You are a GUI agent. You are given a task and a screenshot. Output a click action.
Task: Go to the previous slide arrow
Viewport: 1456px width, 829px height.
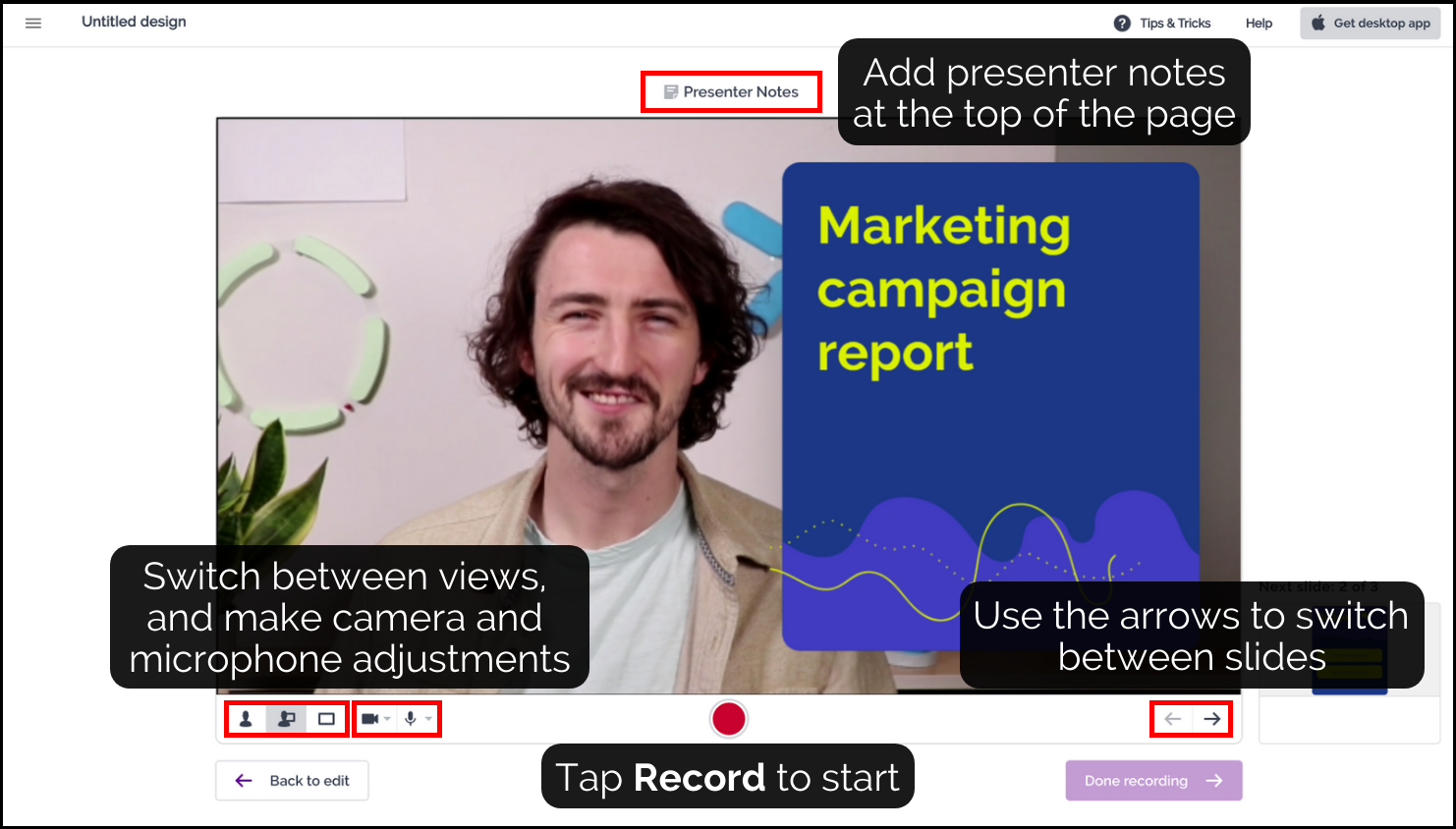pos(1172,719)
